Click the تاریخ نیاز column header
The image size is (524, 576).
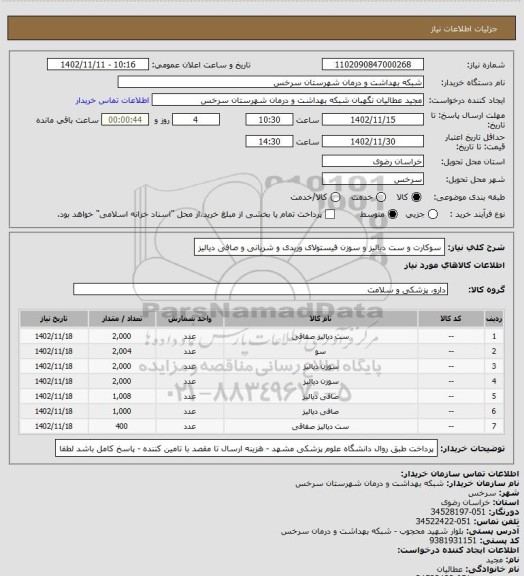coord(54,318)
